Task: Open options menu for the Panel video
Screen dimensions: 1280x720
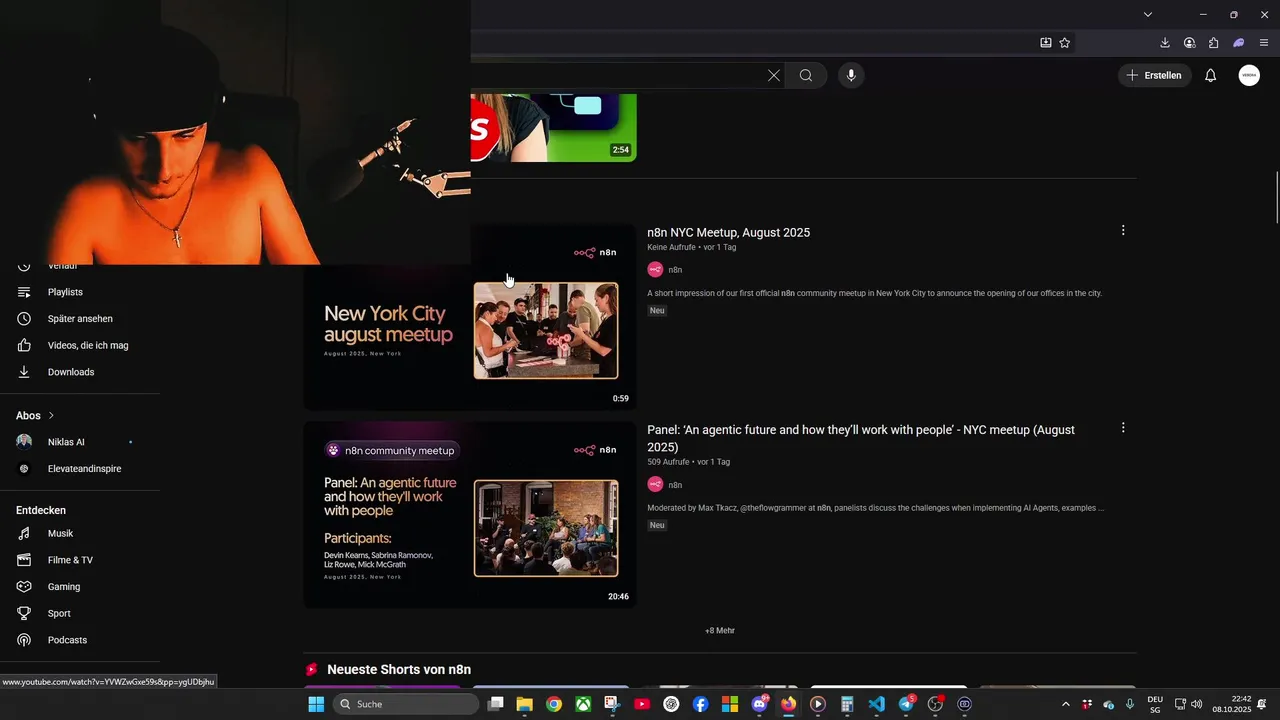Action: pyautogui.click(x=1123, y=428)
